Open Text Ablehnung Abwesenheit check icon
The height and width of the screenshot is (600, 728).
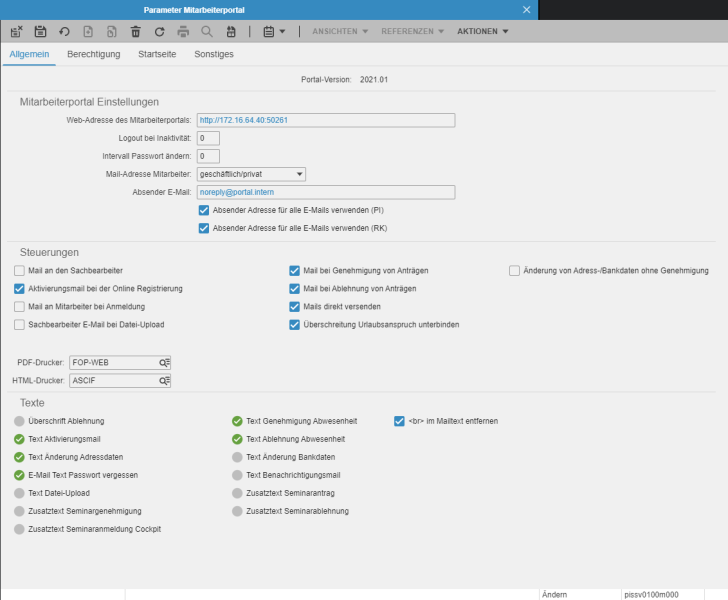[237, 439]
